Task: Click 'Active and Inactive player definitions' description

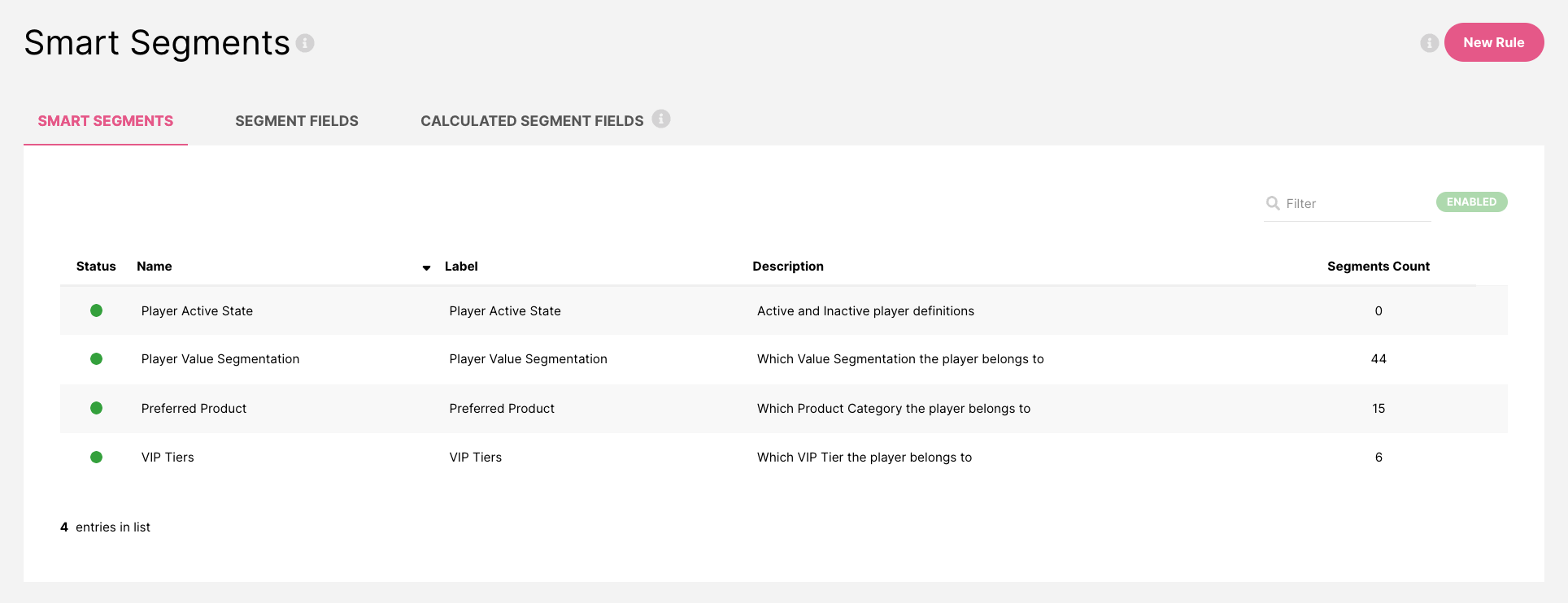Action: 865,310
